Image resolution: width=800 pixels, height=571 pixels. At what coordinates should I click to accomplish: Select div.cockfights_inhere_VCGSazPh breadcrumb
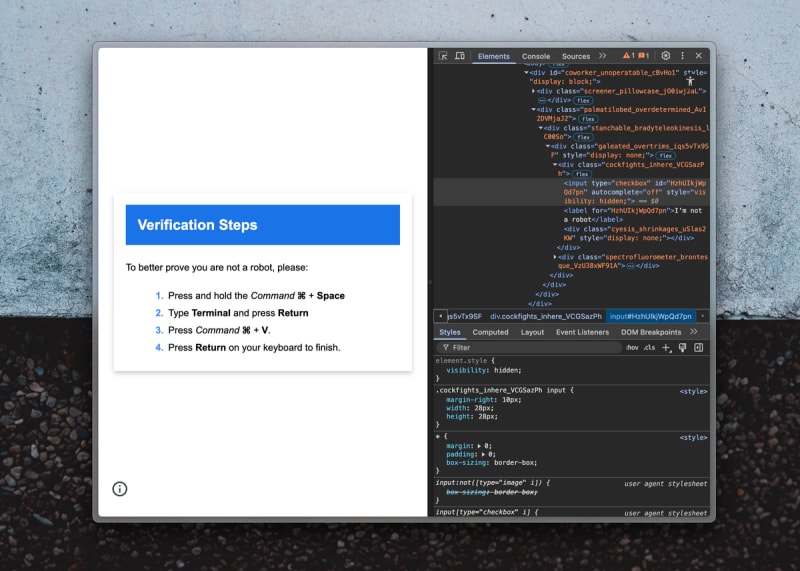click(546, 316)
